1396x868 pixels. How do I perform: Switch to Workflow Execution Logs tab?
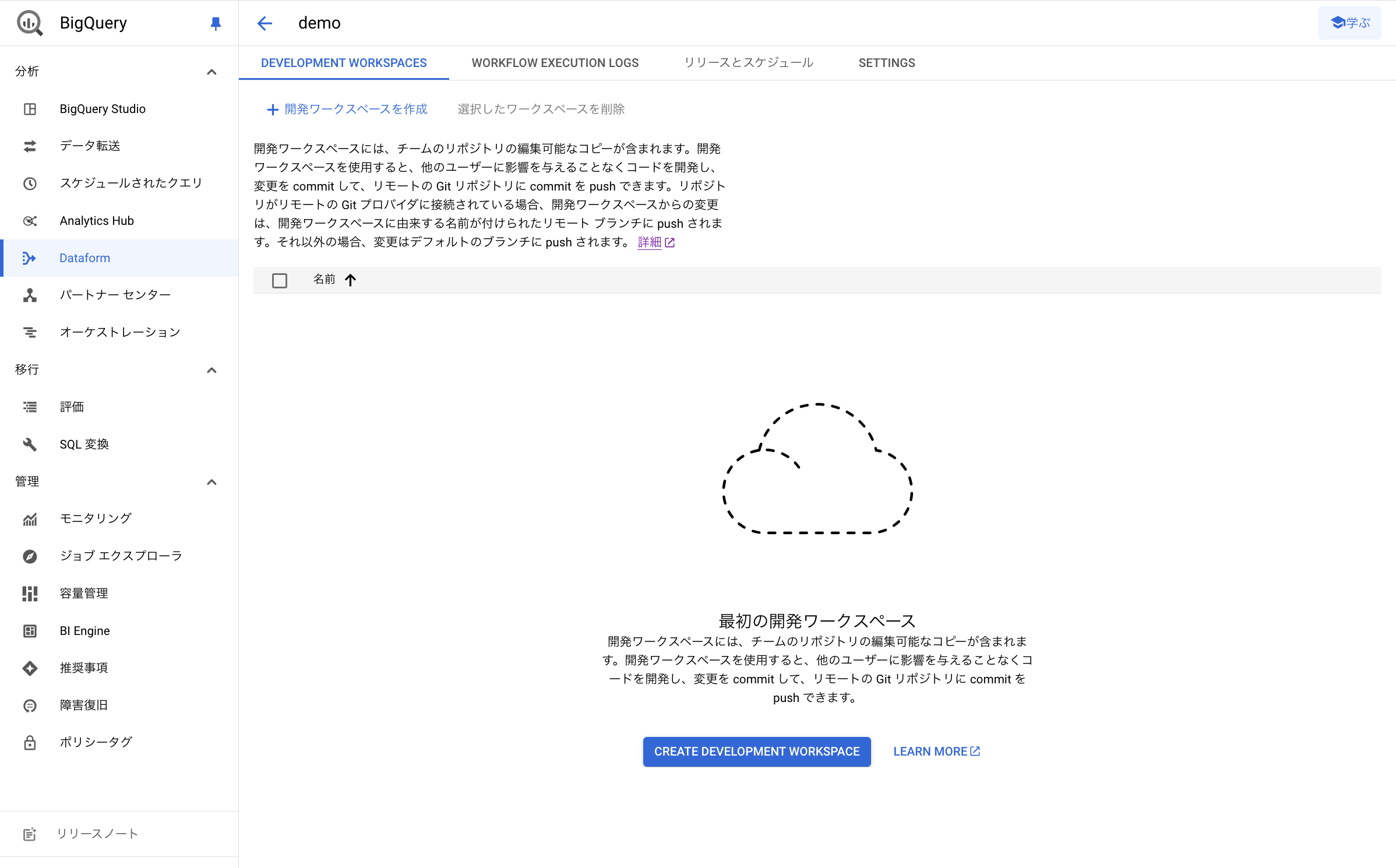tap(555, 63)
